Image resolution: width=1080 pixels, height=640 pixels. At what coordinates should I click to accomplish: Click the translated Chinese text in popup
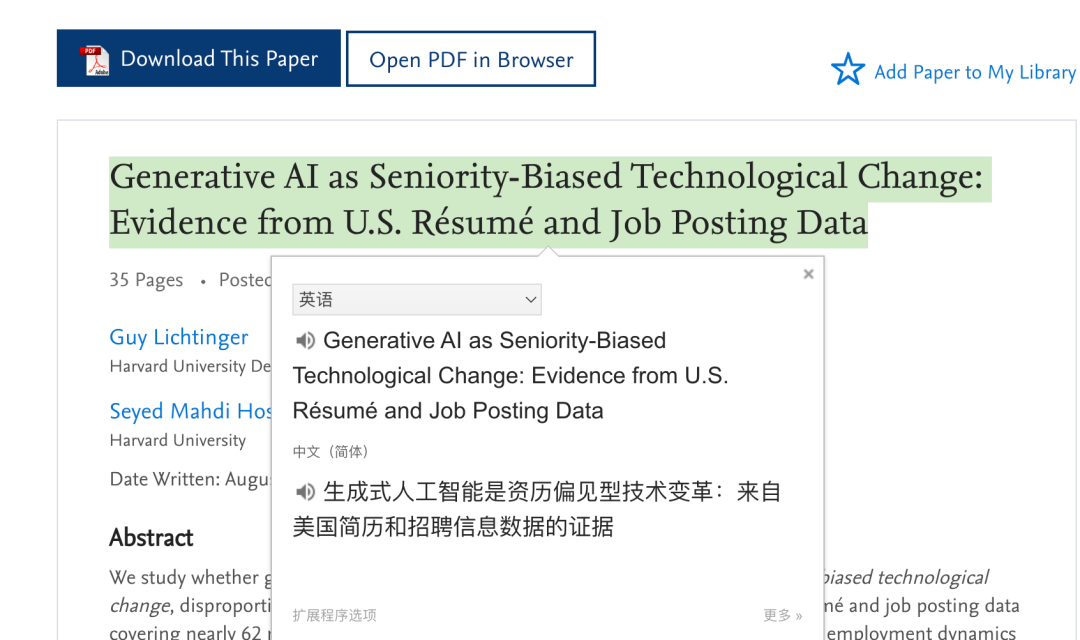click(x=540, y=509)
